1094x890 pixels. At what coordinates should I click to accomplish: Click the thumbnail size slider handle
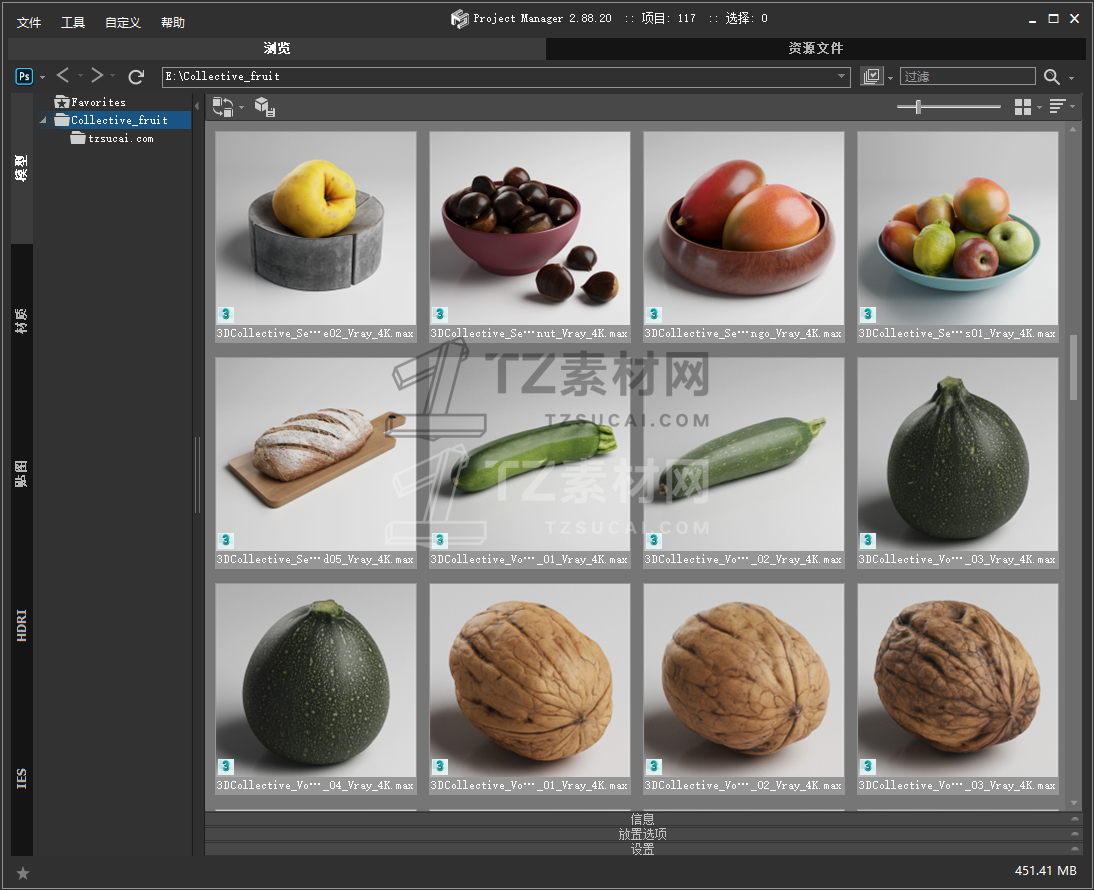click(918, 107)
